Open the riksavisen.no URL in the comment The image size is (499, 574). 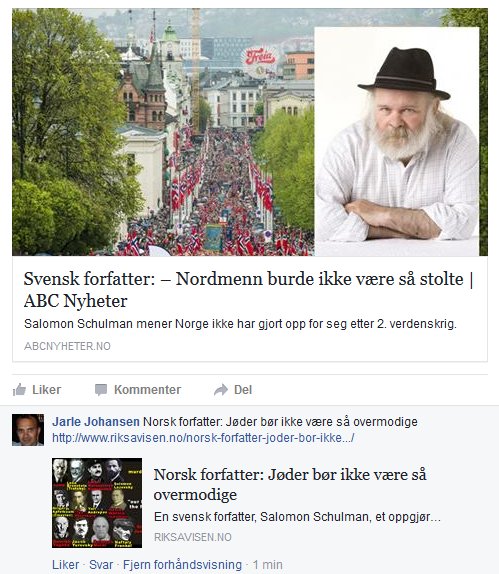point(203,438)
